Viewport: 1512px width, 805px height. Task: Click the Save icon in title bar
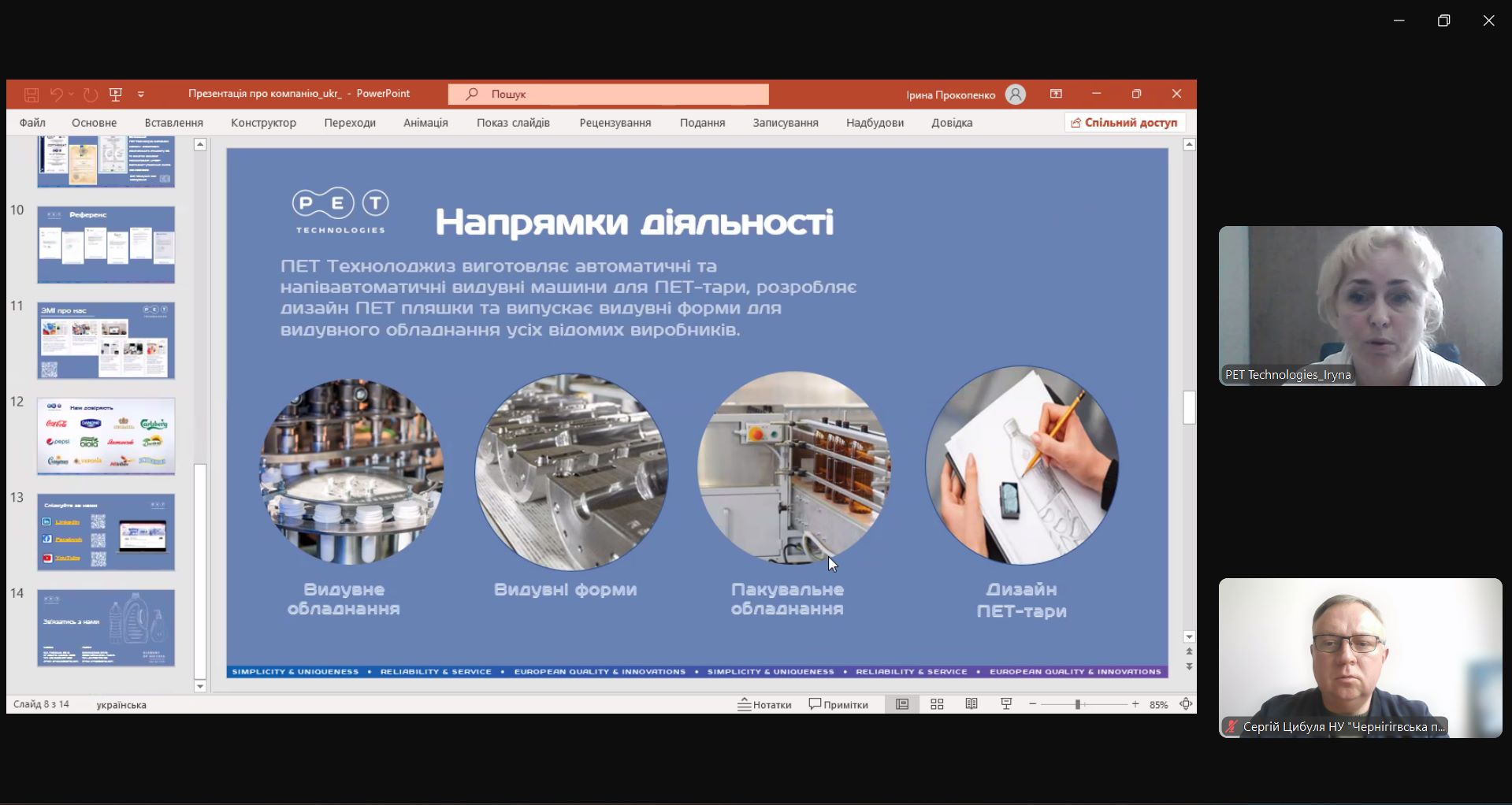32,95
